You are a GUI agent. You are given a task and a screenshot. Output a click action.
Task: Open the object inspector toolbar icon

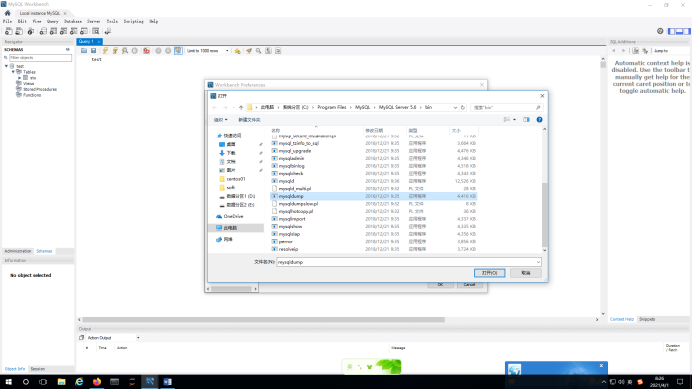click(x=30, y=31)
